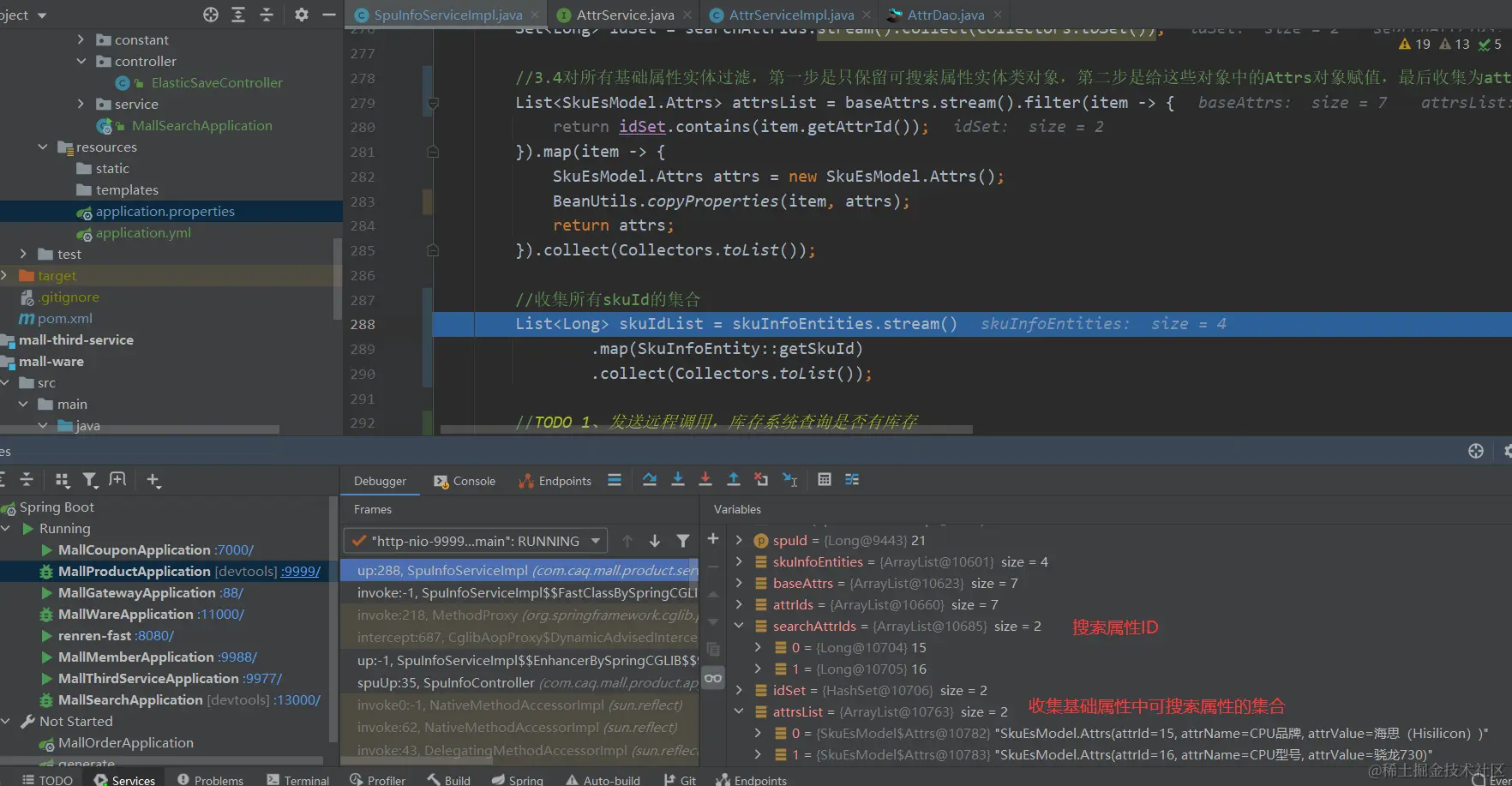Viewport: 1512px width, 786px height.
Task: Open the thread selector dropdown "http-nio-9999...main"
Action: click(x=476, y=541)
